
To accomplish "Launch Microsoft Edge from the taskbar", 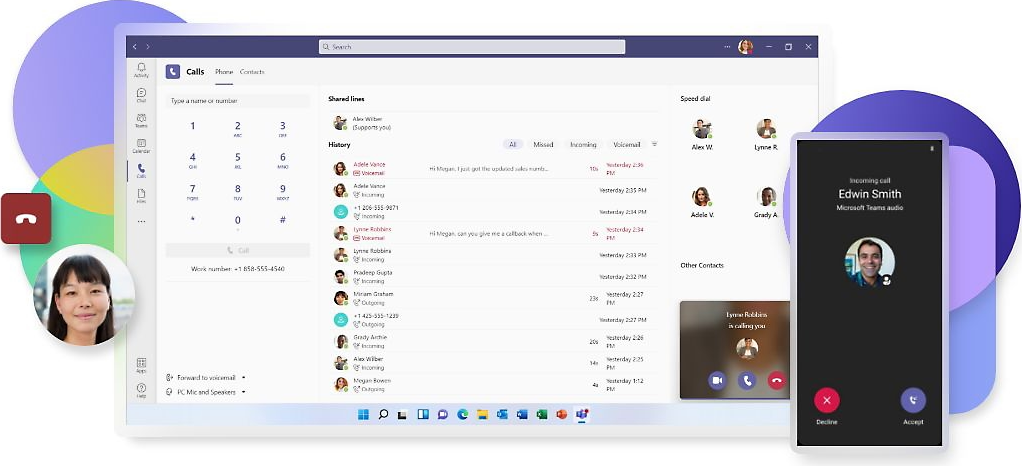I will pyautogui.click(x=463, y=414).
